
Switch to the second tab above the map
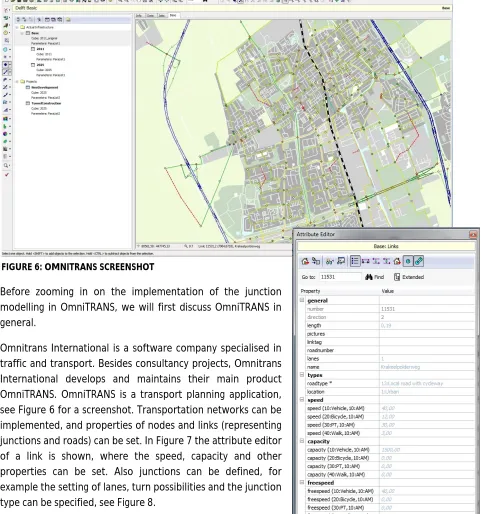150,15
